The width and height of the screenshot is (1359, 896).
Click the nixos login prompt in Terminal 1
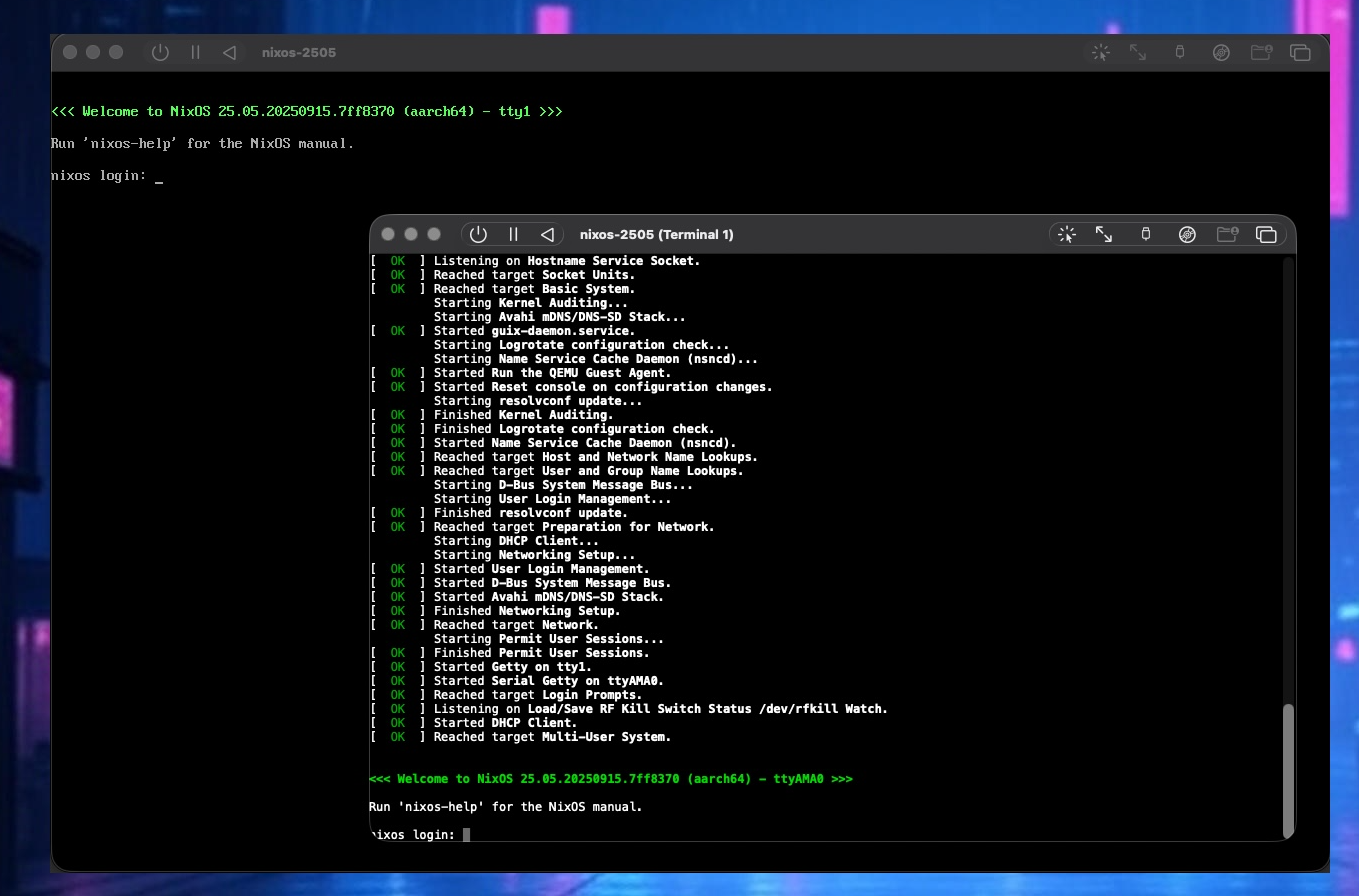[420, 834]
